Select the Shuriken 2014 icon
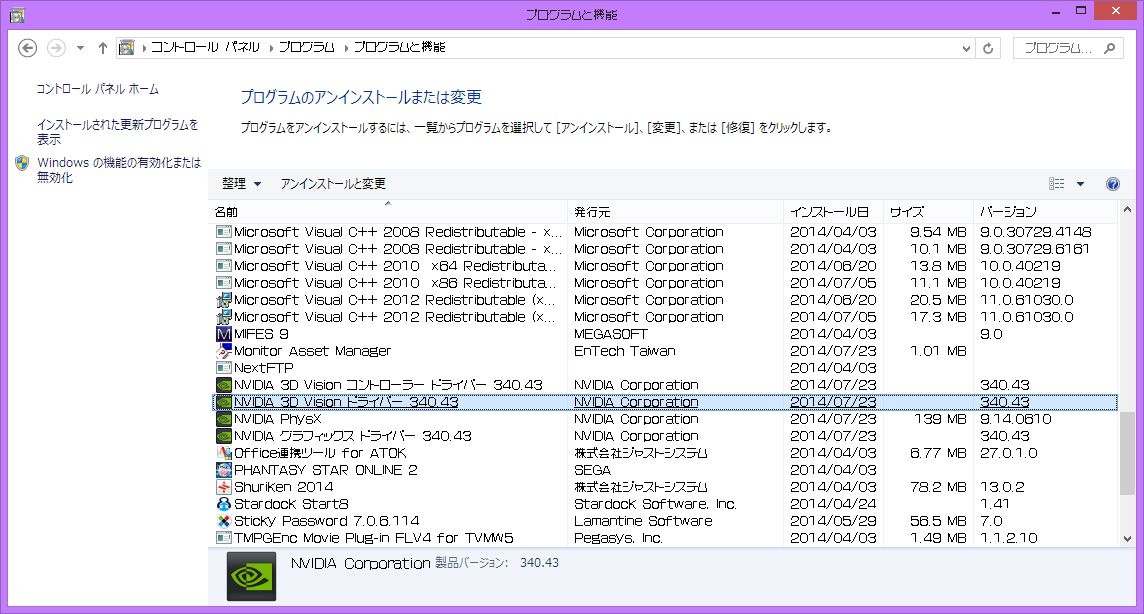1144x614 pixels. tap(224, 487)
